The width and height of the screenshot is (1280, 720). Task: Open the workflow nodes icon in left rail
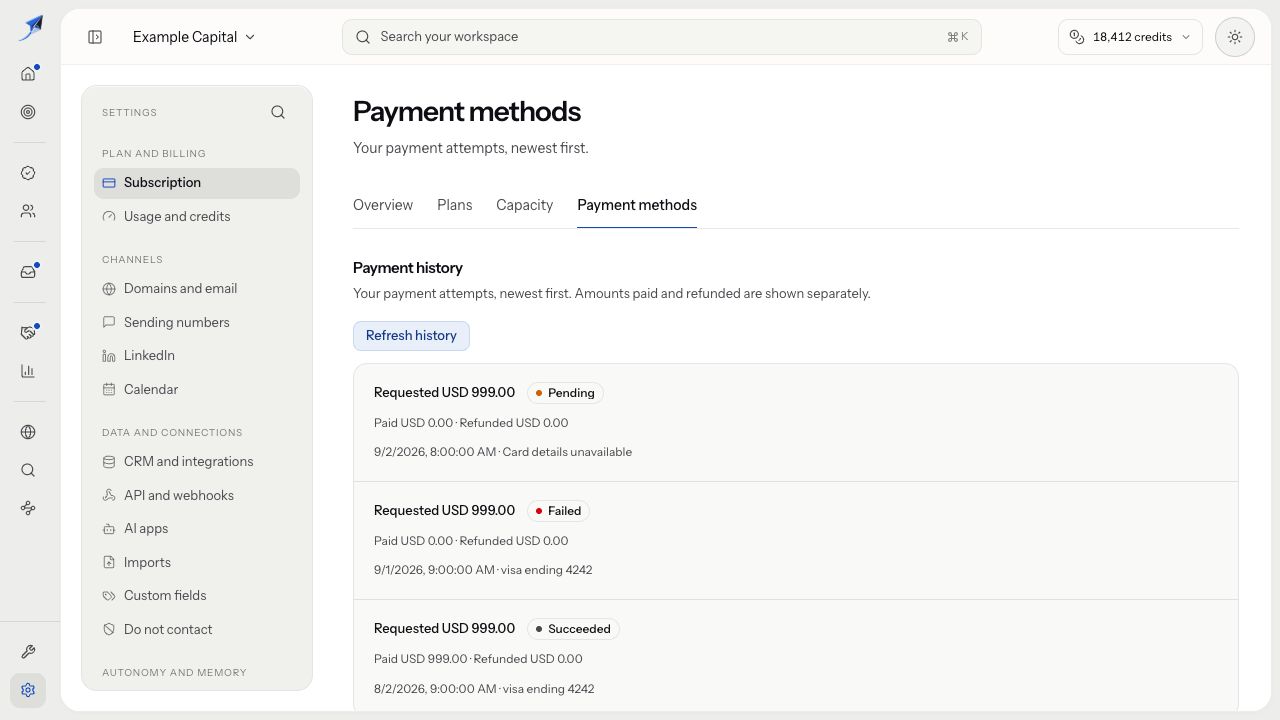[x=28, y=508]
